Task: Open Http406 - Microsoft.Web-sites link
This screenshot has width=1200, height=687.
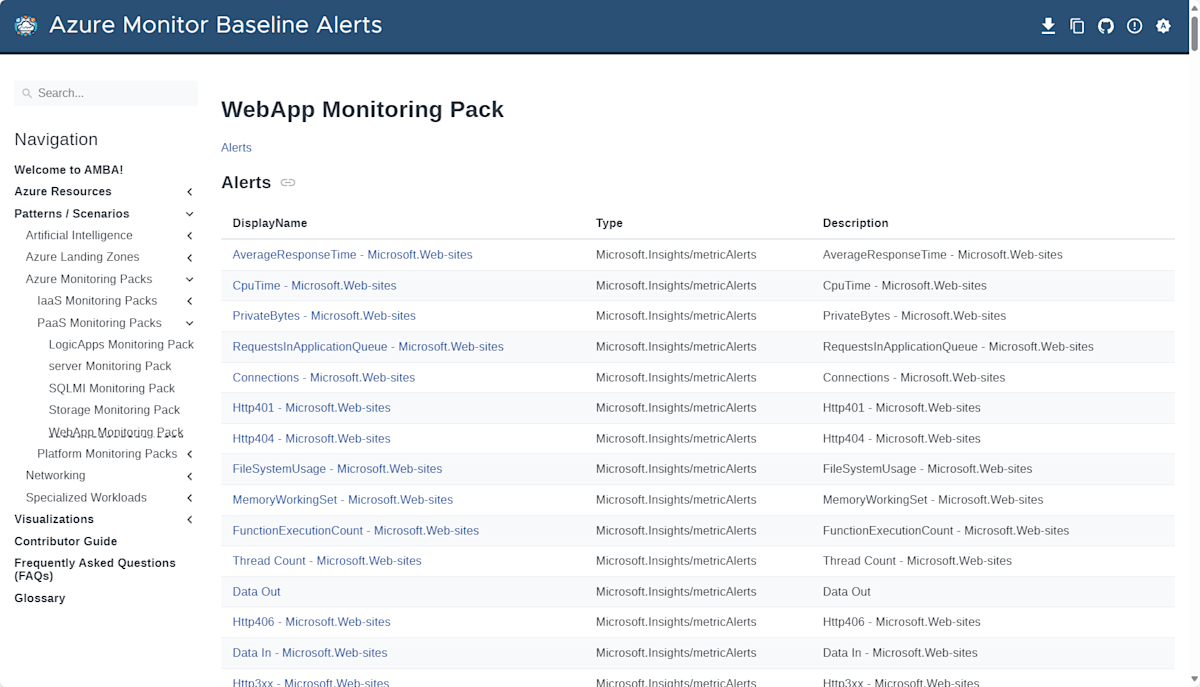Action: 311,621
